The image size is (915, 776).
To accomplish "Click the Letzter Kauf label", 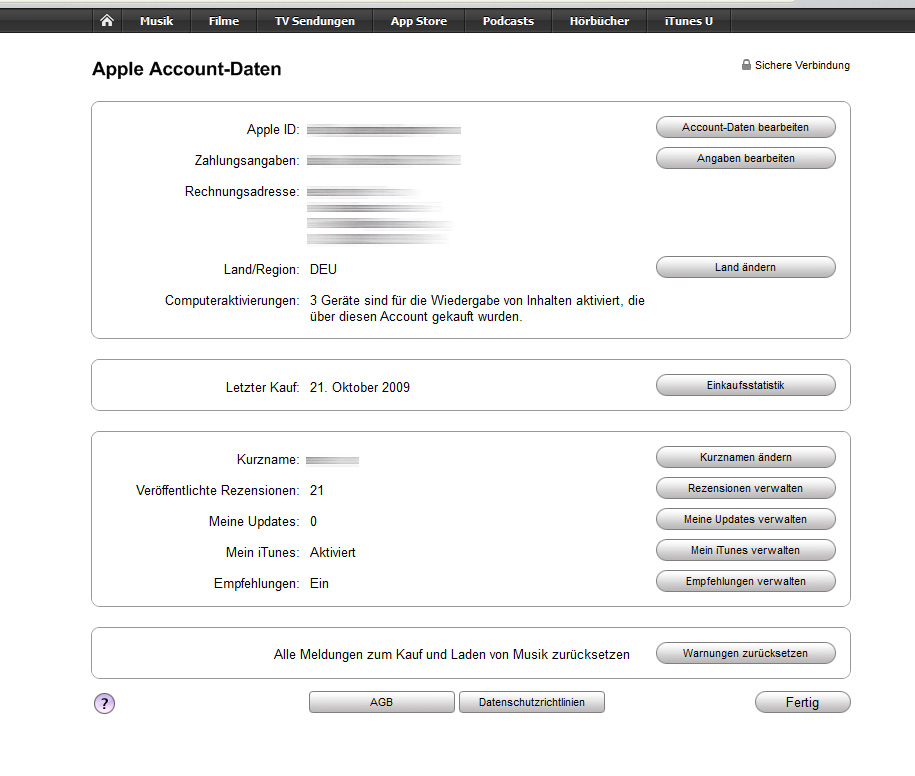I will click(x=263, y=387).
